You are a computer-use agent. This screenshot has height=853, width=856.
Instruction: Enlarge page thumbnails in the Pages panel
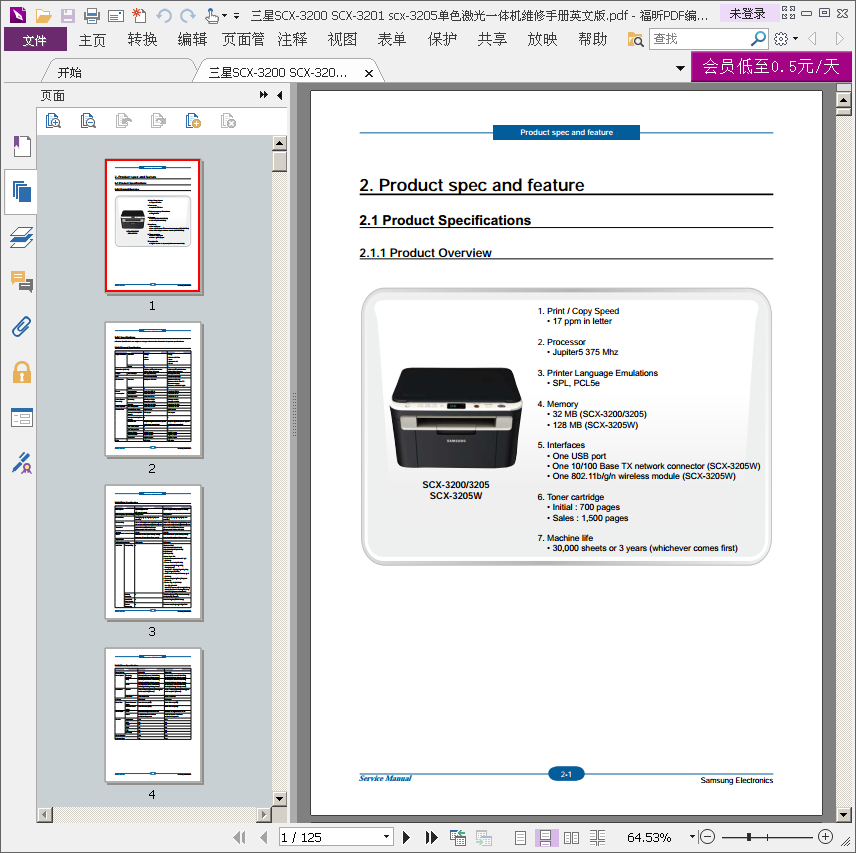(53, 121)
